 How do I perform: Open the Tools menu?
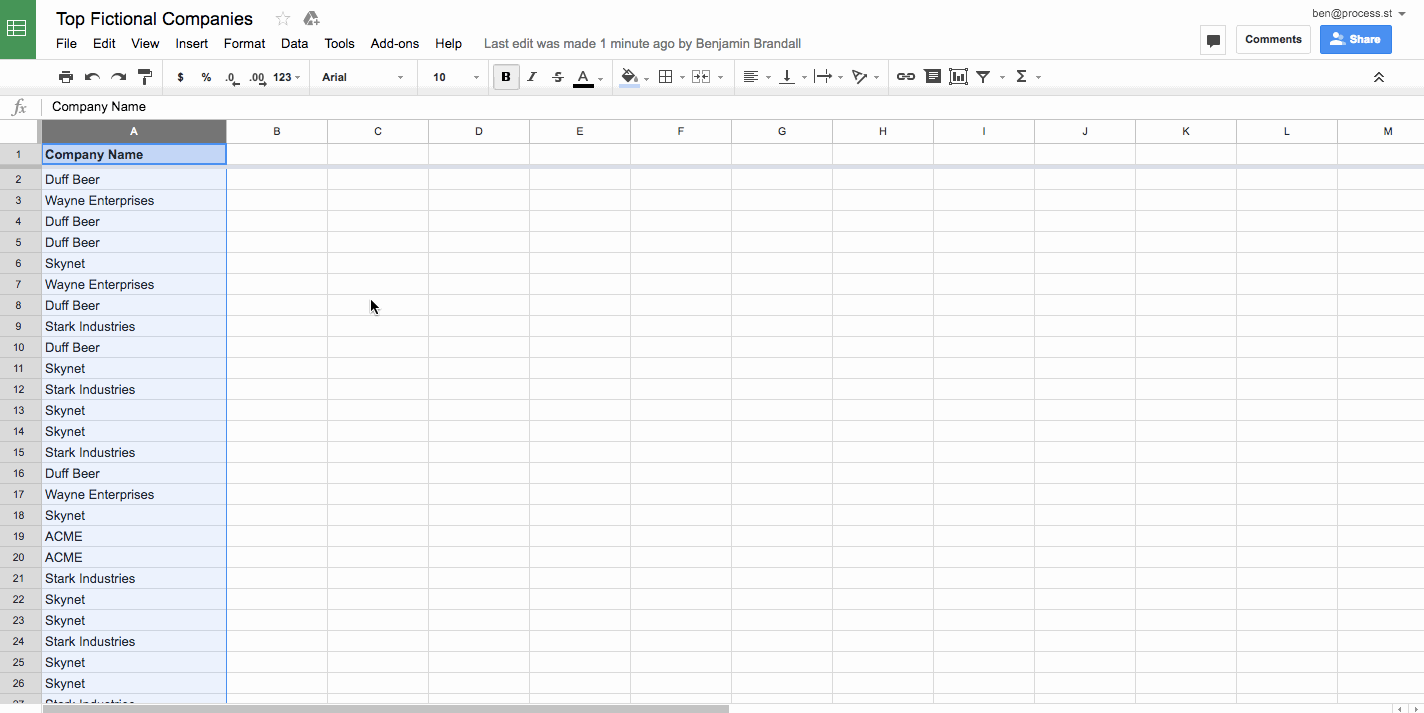coord(339,44)
